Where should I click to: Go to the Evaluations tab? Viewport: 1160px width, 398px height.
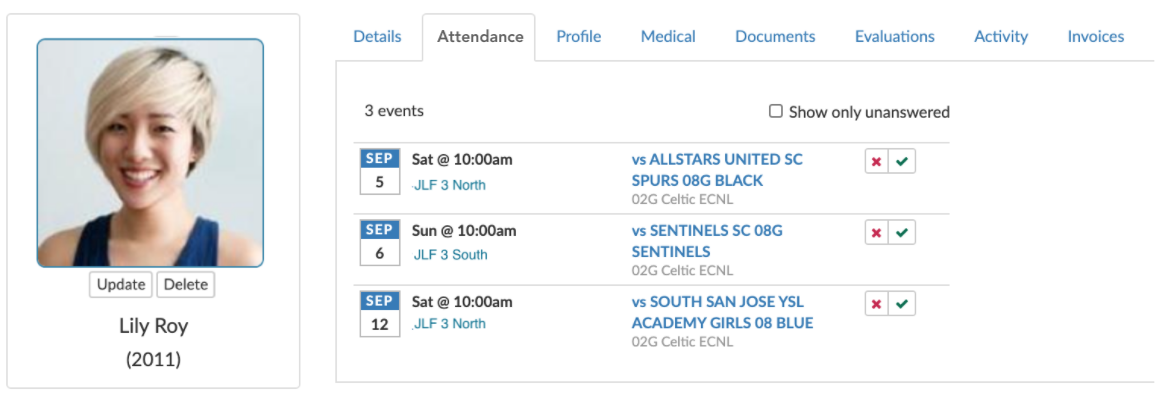click(x=894, y=36)
